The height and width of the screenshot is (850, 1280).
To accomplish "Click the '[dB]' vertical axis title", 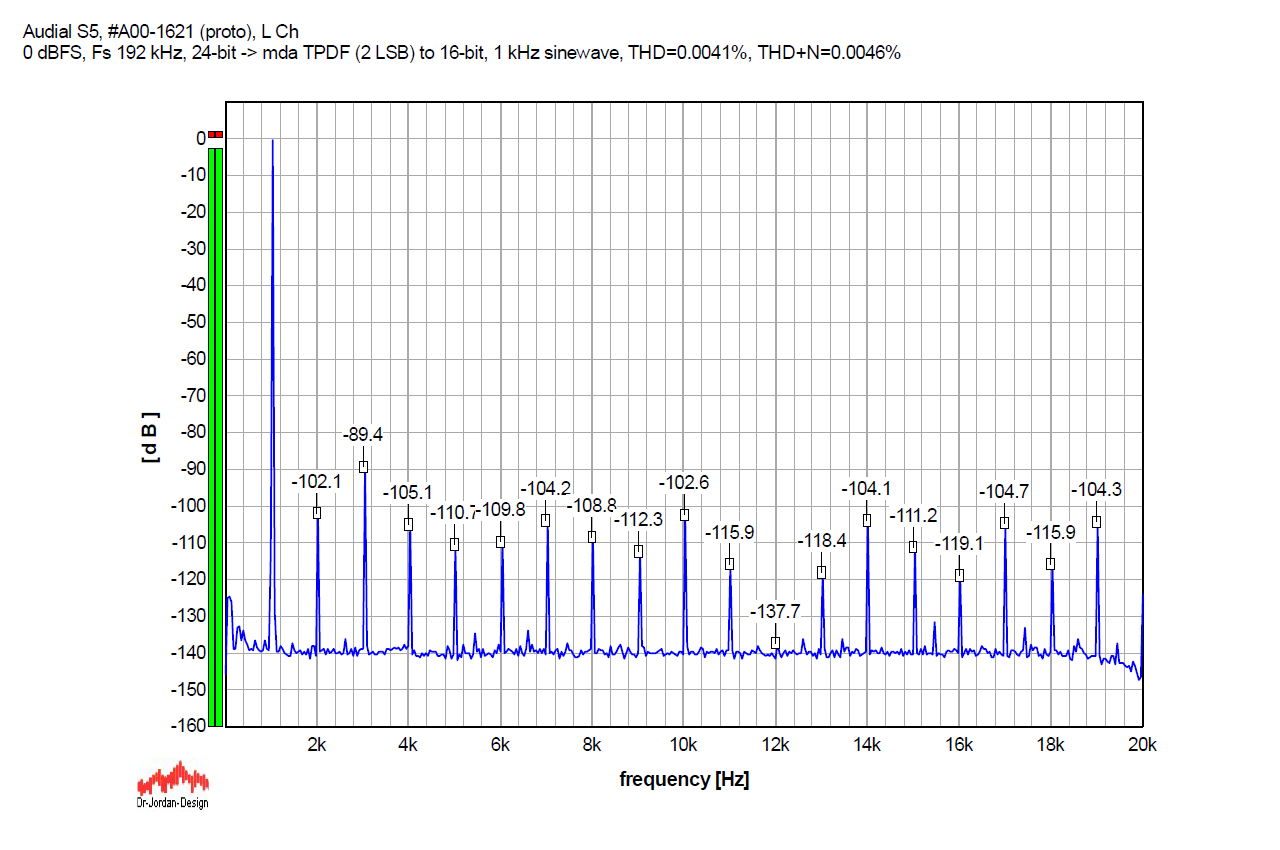I will click(150, 437).
